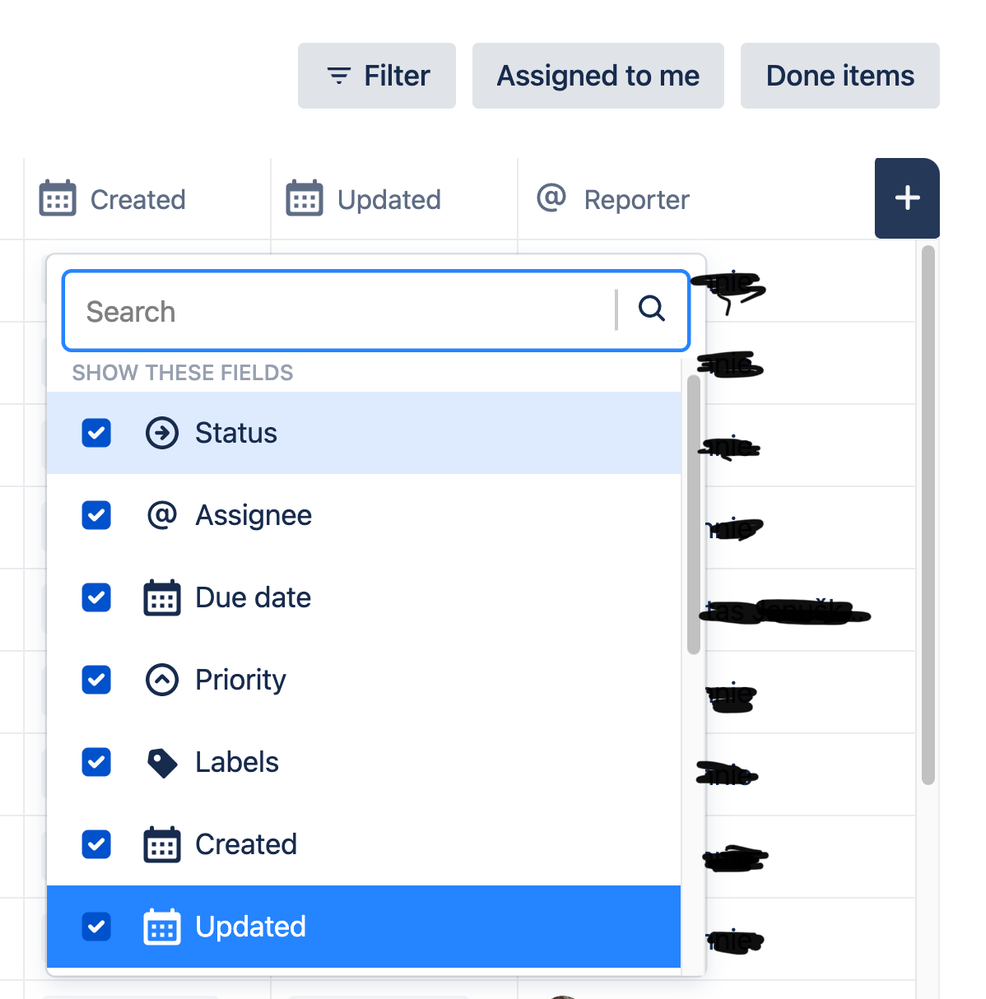986x999 pixels.
Task: Uncheck the Due date checkbox
Action: point(96,597)
